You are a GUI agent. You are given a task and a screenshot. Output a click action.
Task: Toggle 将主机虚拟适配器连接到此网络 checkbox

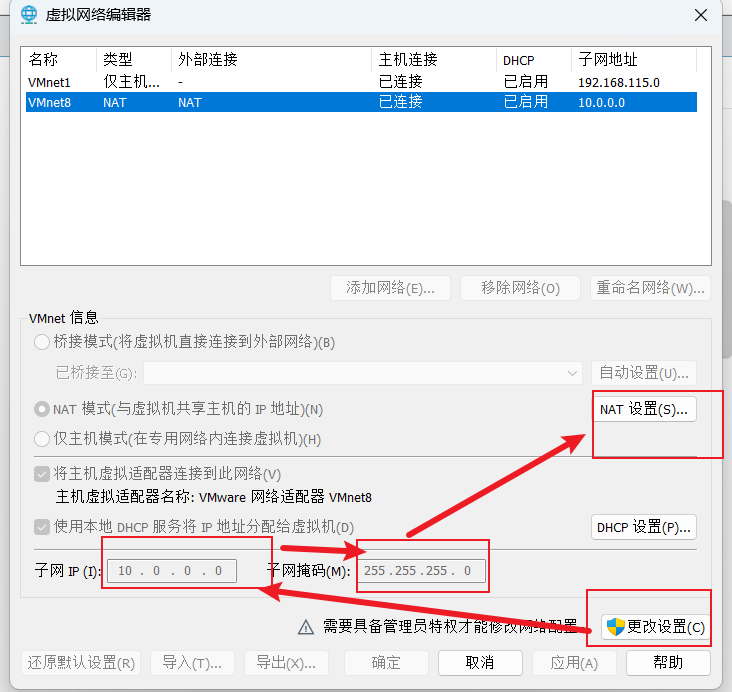[42, 474]
